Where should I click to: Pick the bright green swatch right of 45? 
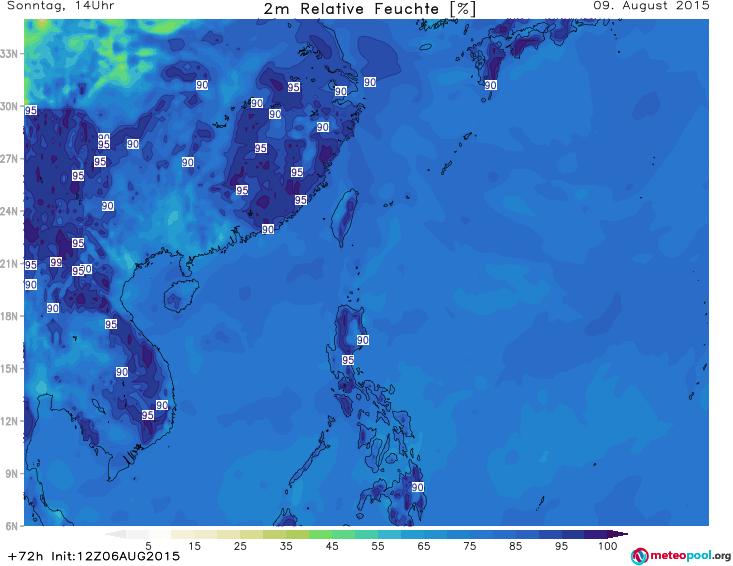point(343,534)
